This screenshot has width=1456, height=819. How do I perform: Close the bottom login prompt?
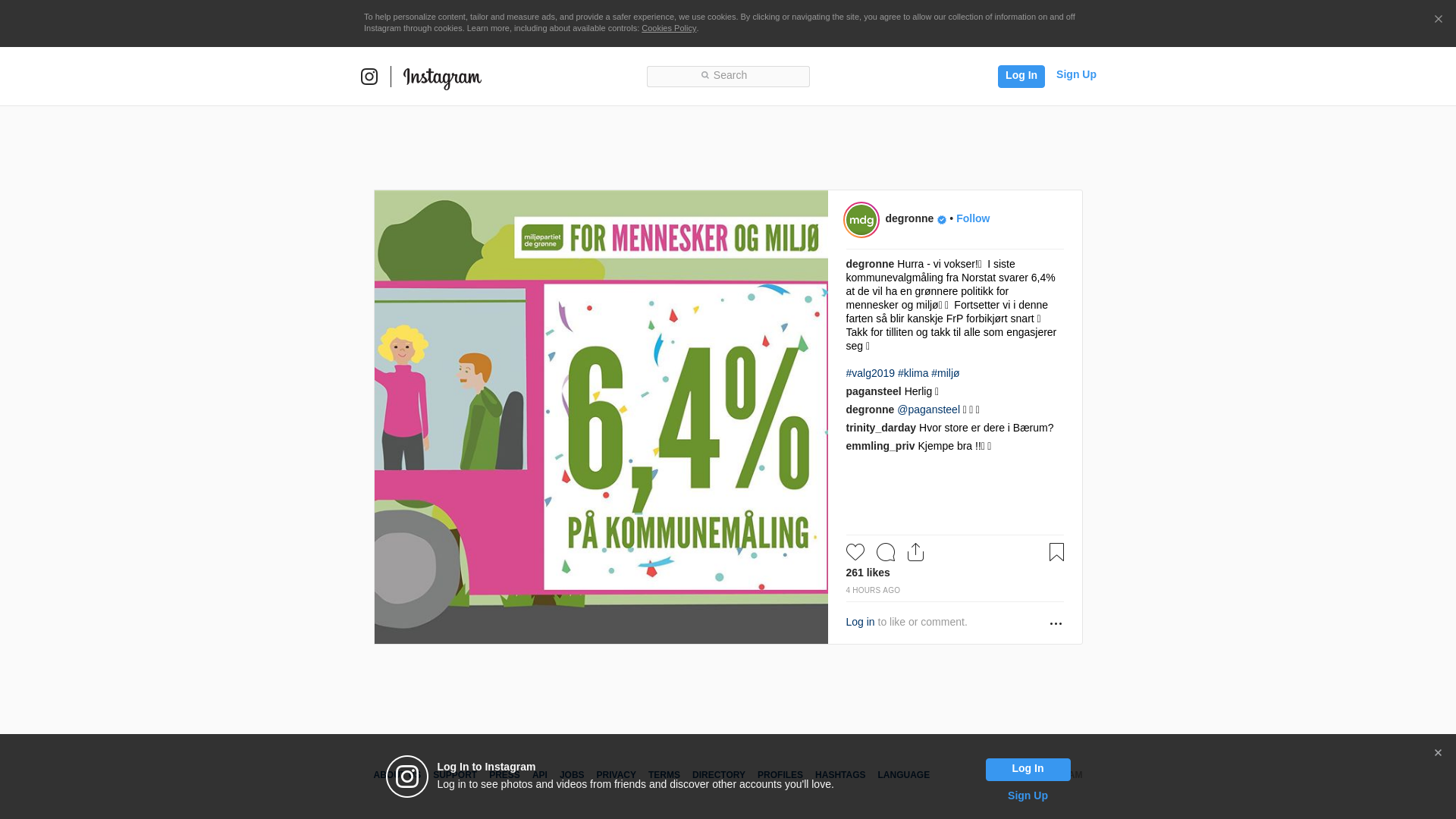point(1438,753)
